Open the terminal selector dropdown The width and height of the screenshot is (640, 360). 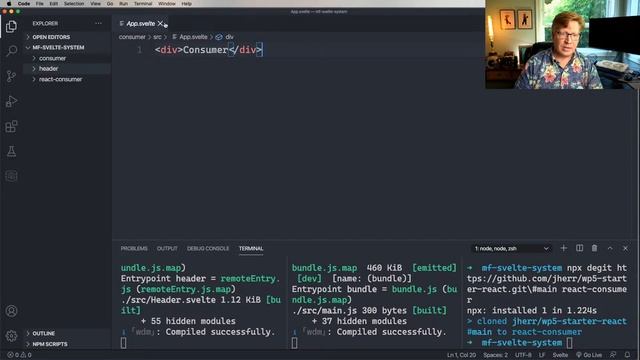tap(511, 249)
